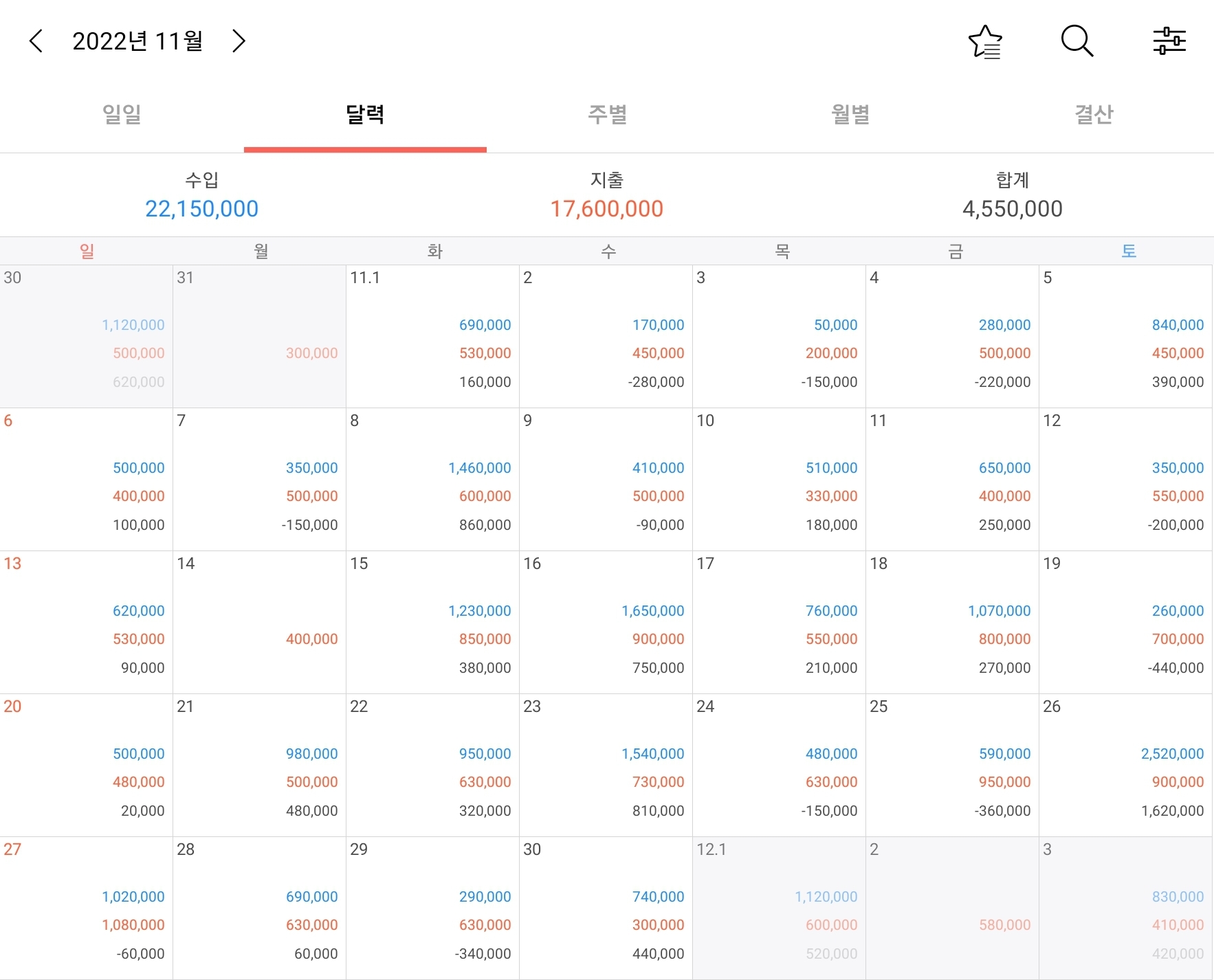Open search with the magnifier icon
1214x980 pixels.
coord(1077,41)
